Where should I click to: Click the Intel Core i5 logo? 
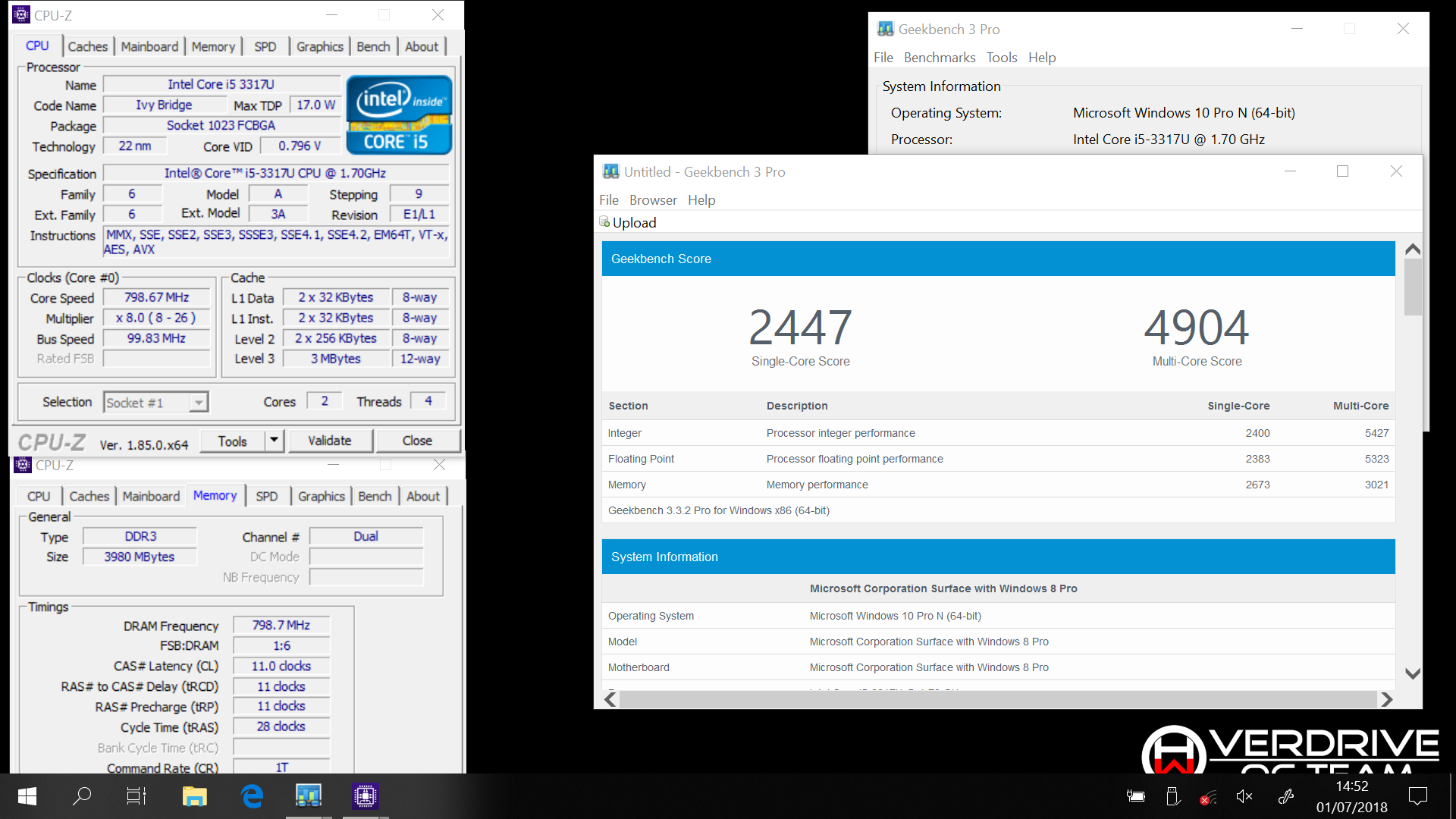(399, 115)
